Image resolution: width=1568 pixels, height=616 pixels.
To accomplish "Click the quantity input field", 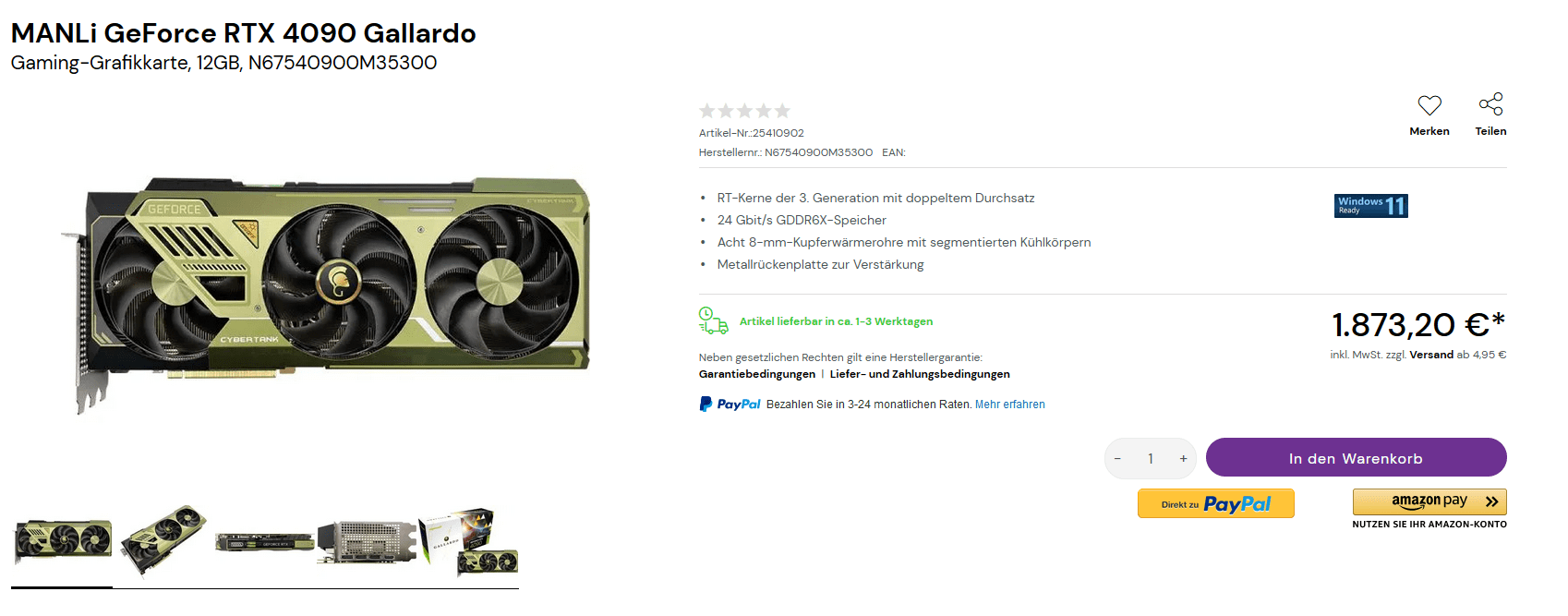I will tap(1151, 458).
